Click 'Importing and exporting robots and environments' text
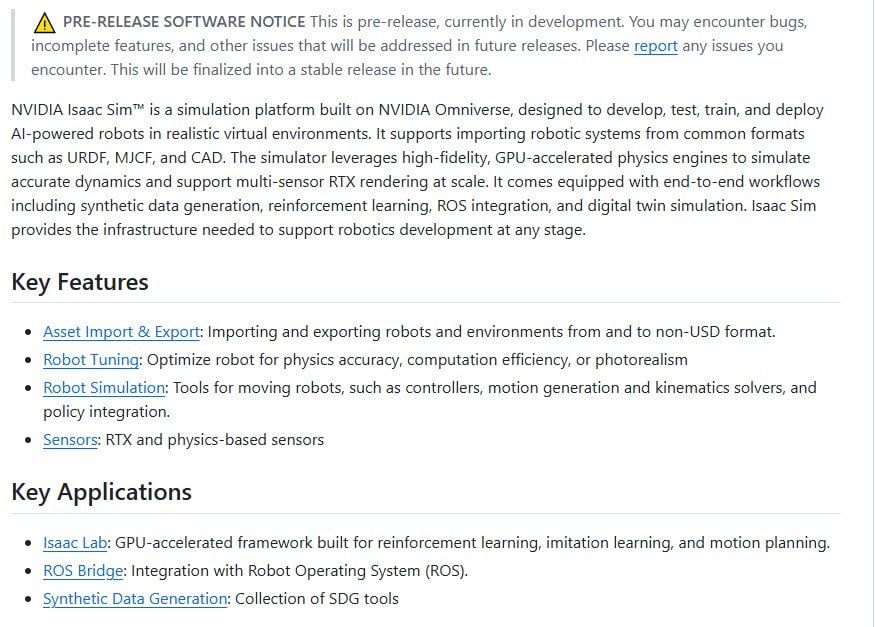Screen dimensions: 875x627 [383, 332]
